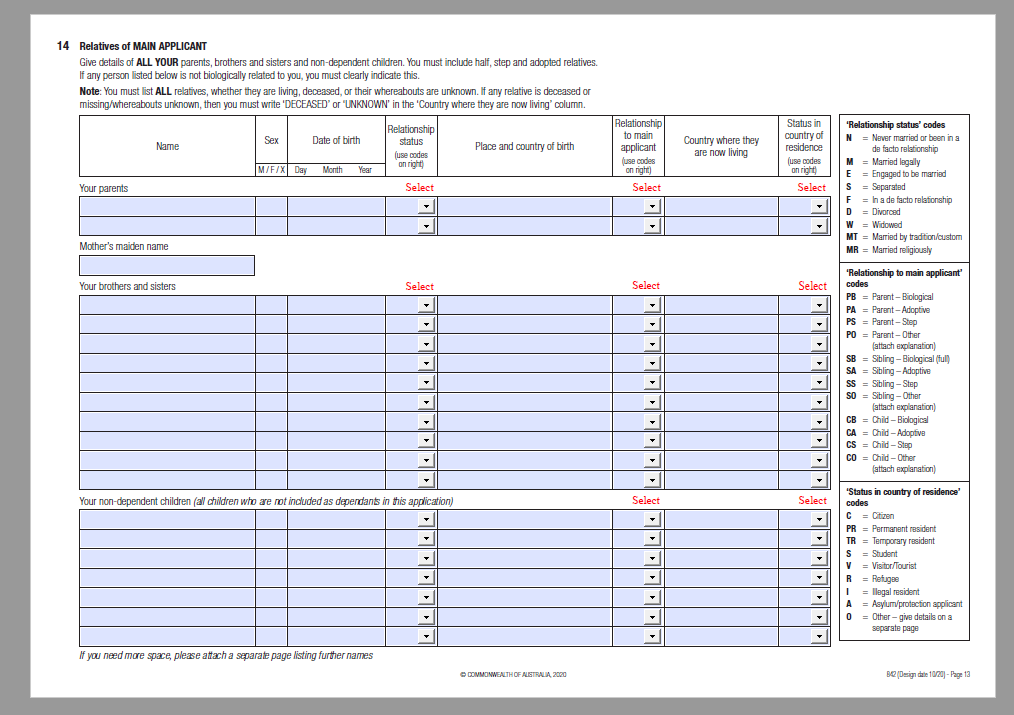This screenshot has width=1014, height=715.
Task: Click Country now living field, first sibling row
Action: 721,305
